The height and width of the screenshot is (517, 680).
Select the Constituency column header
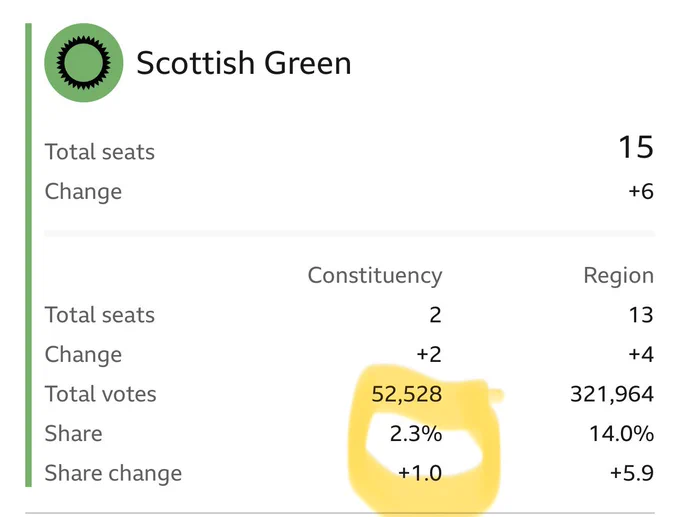375,276
